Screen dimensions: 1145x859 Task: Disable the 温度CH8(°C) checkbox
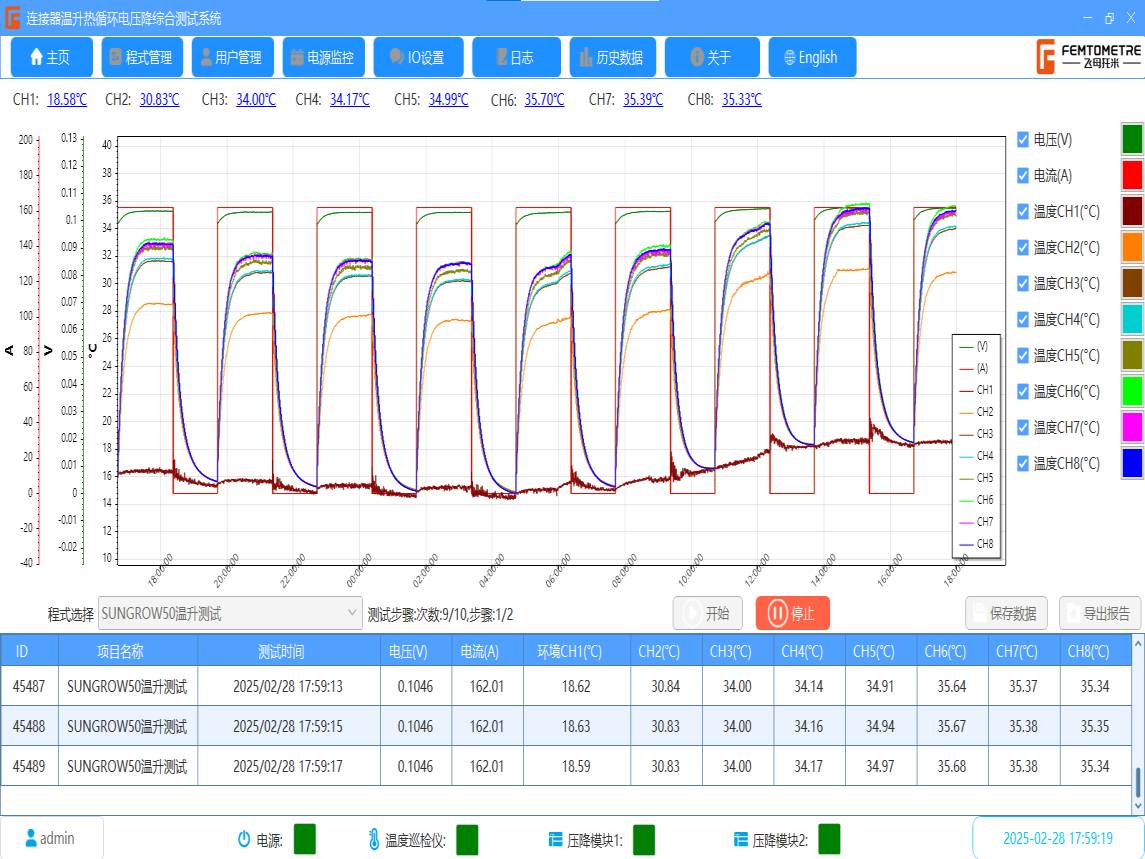tap(1023, 464)
